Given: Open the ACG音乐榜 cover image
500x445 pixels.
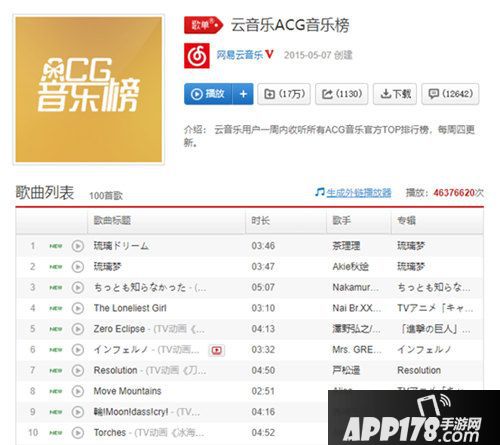Looking at the screenshot, I should [x=89, y=90].
